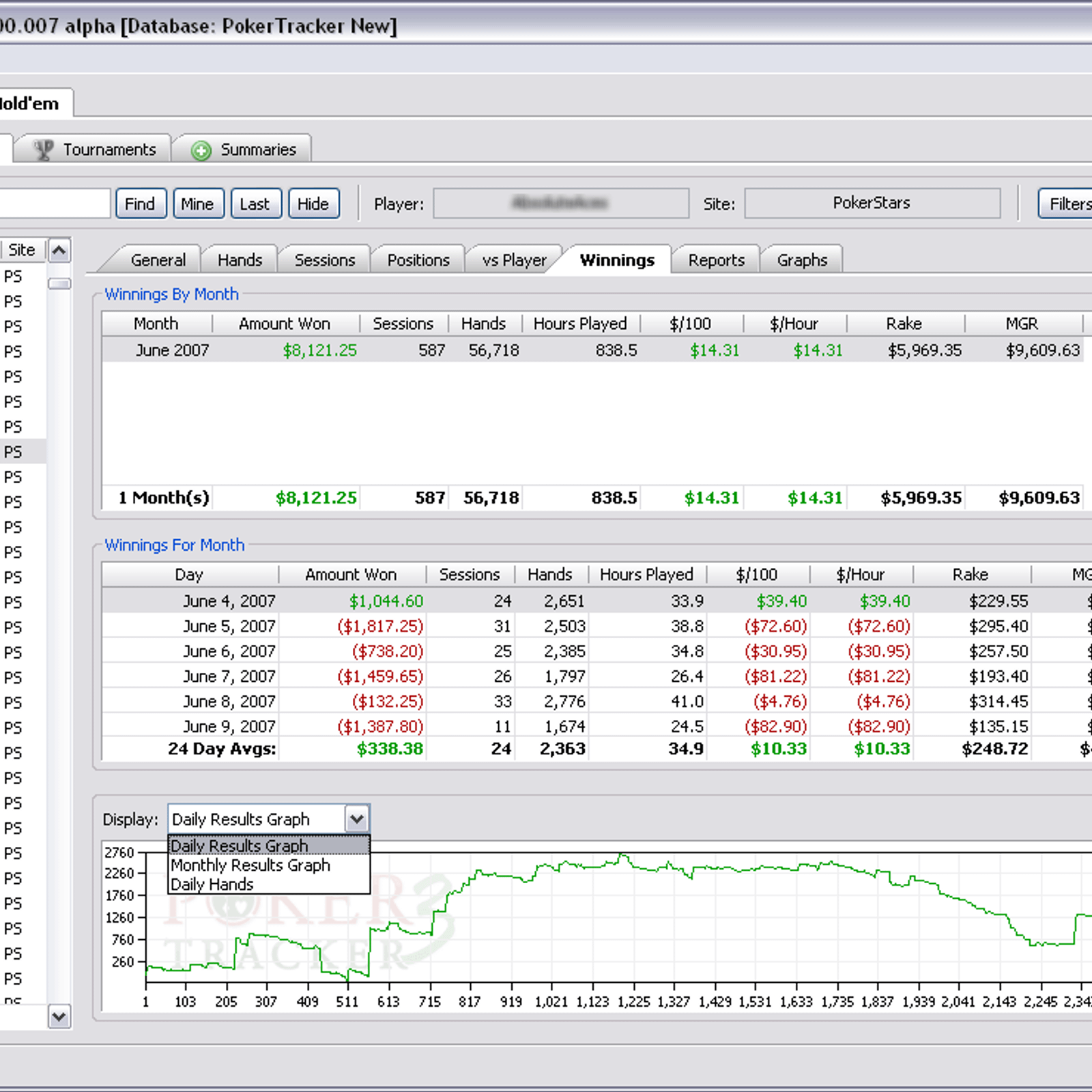Open the Filters button

click(x=1066, y=203)
